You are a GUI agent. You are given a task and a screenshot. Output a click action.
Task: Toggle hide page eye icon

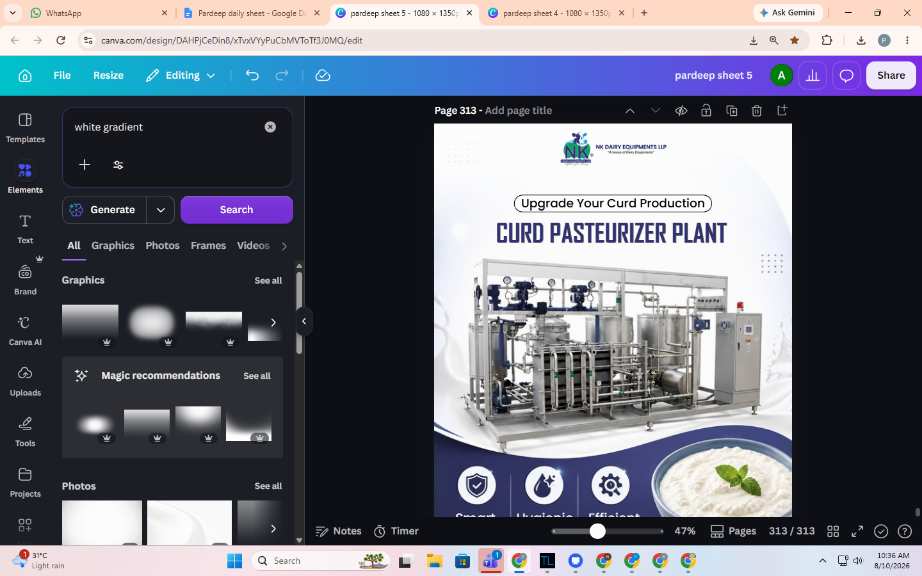(681, 110)
